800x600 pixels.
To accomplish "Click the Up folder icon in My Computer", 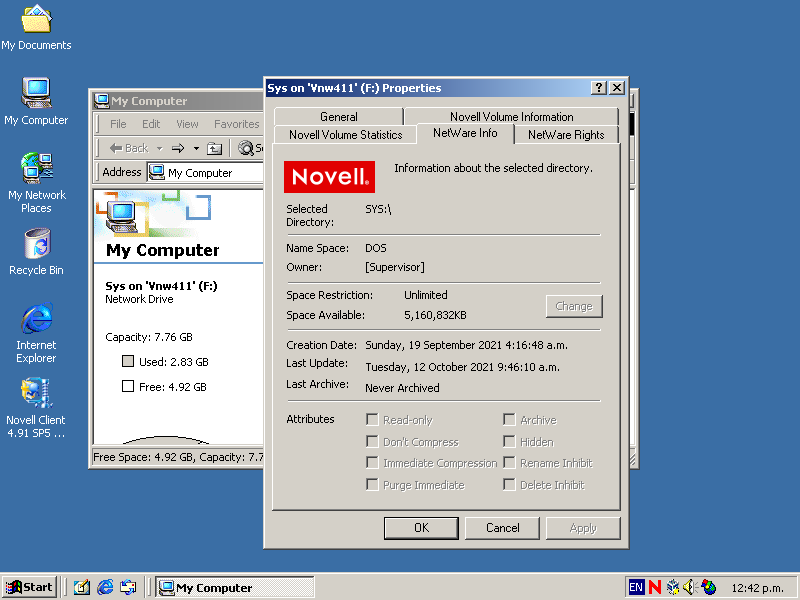I will click(x=214, y=148).
